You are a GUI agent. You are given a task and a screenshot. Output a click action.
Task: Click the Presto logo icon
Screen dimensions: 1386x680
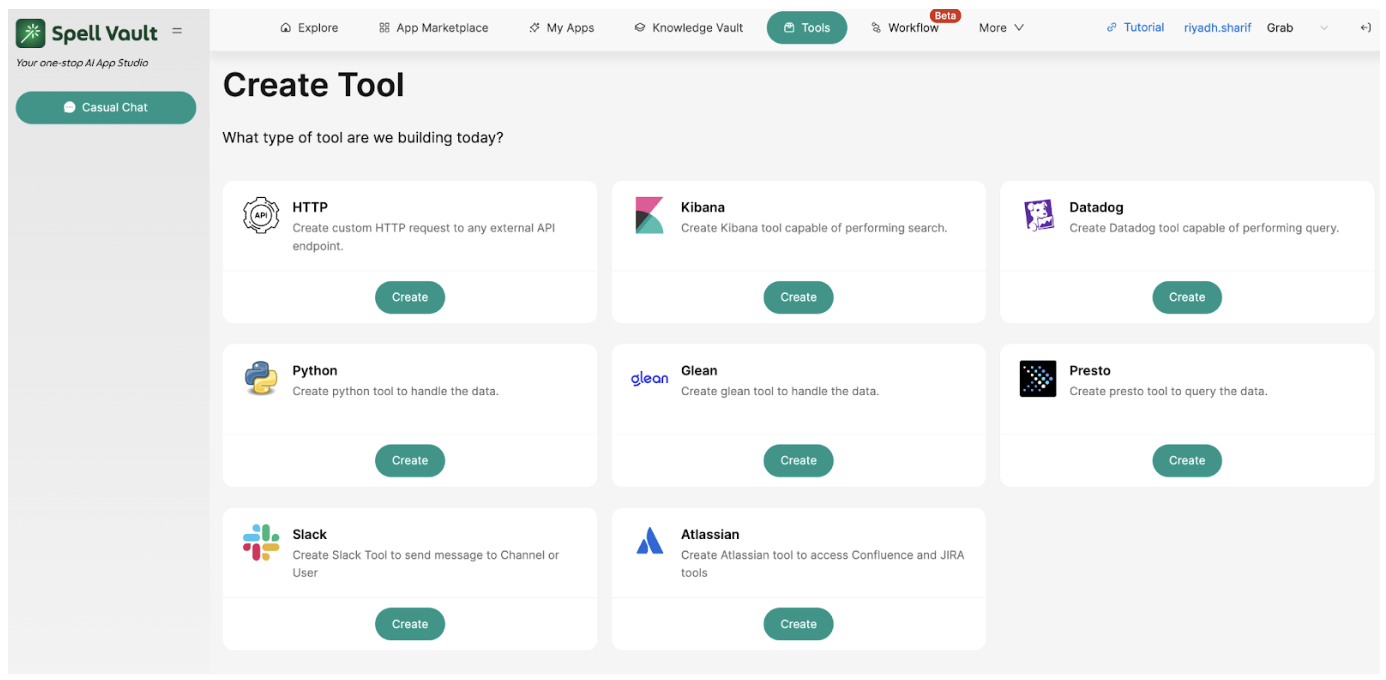click(1038, 379)
